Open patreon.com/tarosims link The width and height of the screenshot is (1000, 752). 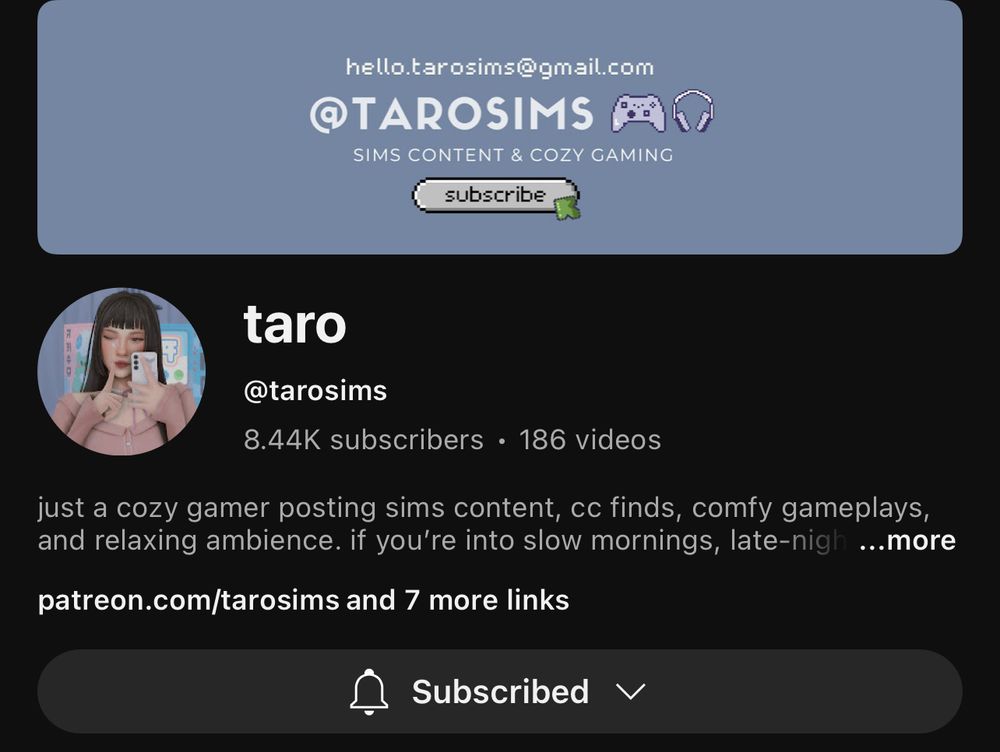coord(188,600)
